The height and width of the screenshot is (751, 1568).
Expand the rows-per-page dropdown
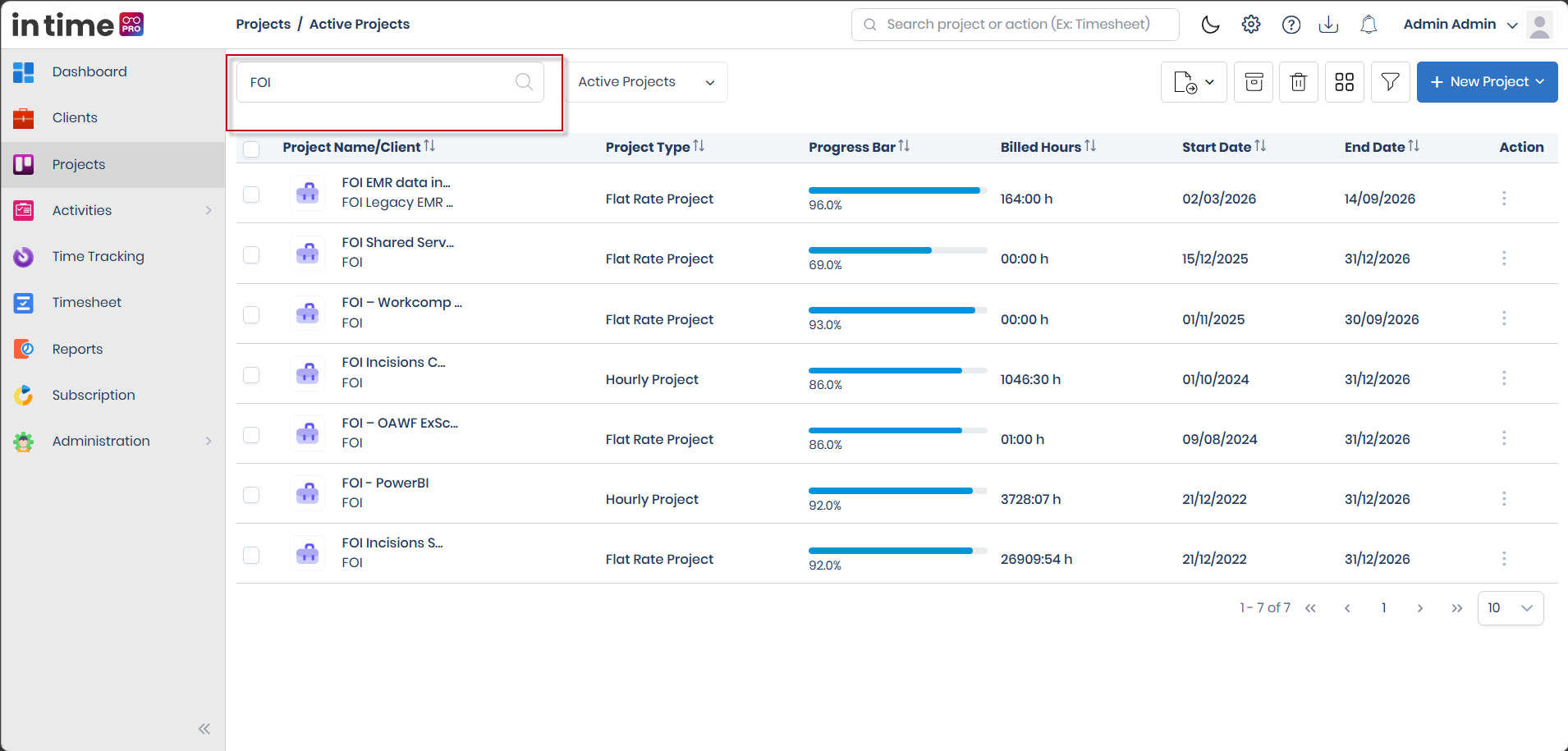point(1511,608)
